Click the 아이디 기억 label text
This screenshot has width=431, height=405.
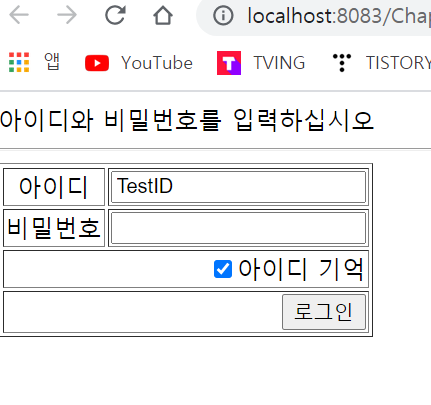[x=301, y=269]
